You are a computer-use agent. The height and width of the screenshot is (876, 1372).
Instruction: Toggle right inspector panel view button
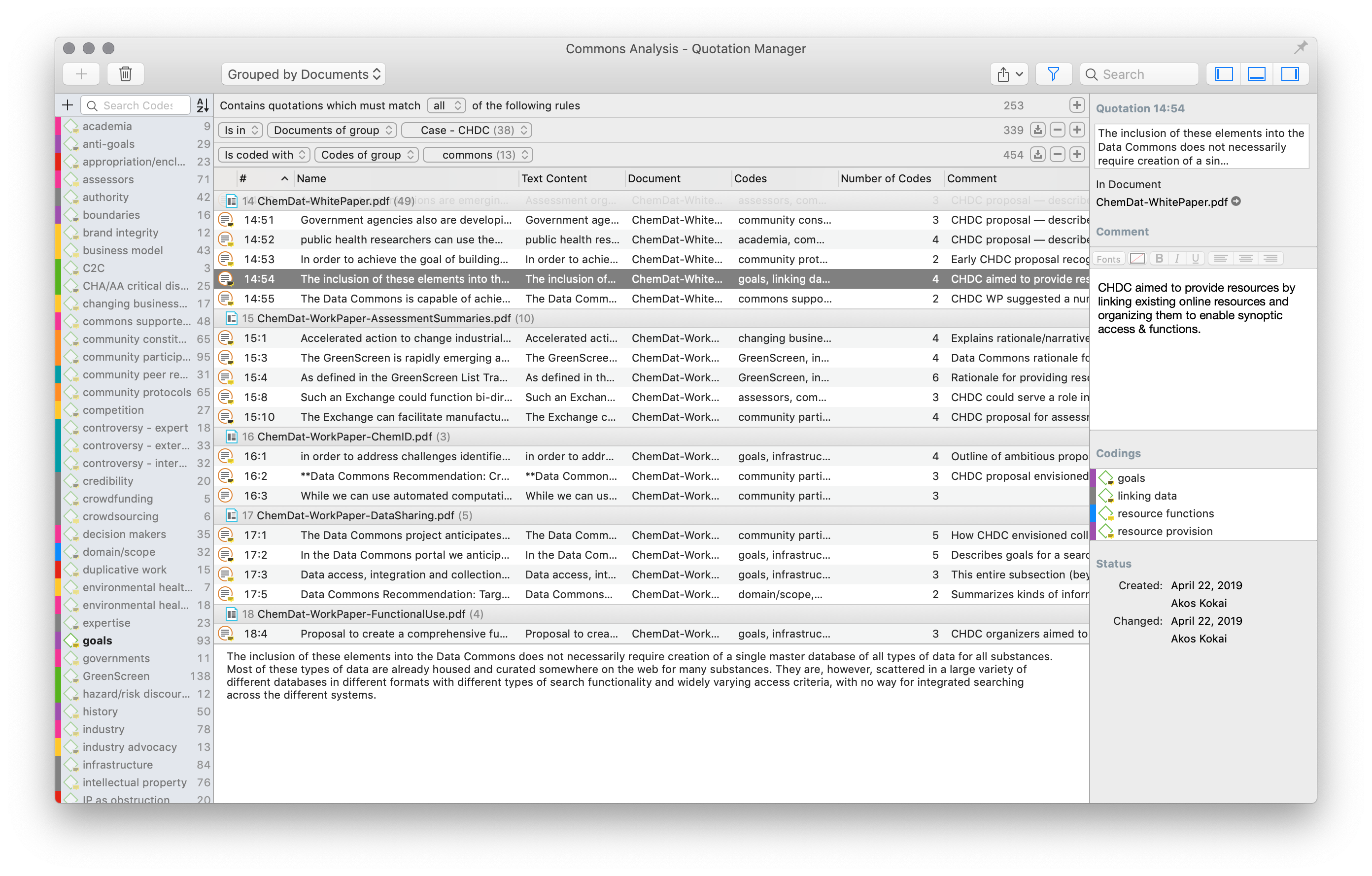click(1291, 74)
